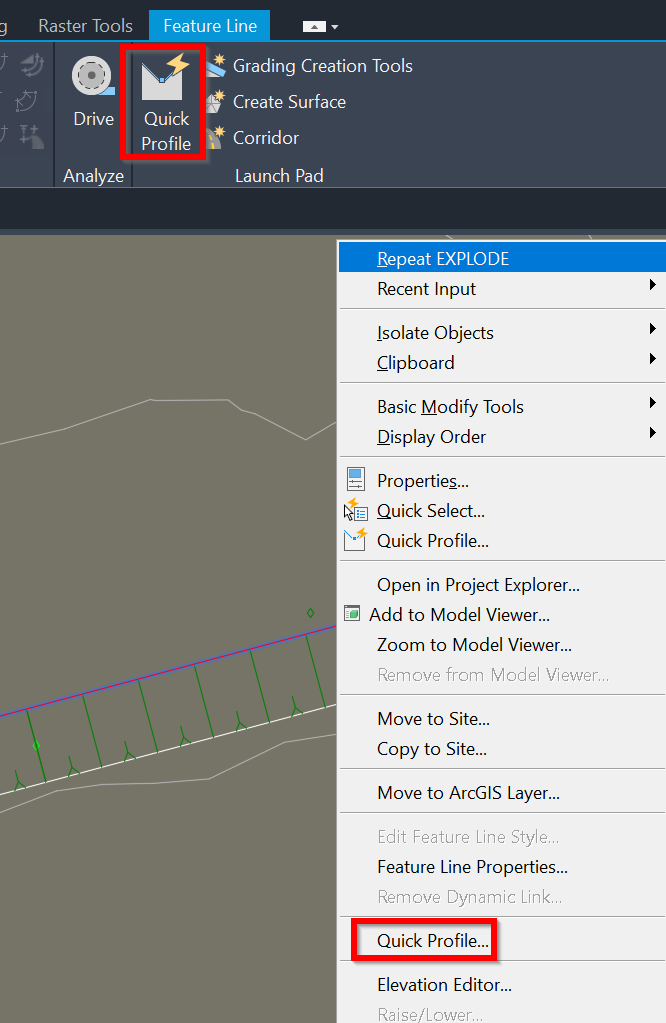Open Grading Creation Tools
Screen dimensions: 666x1023
tap(309, 66)
